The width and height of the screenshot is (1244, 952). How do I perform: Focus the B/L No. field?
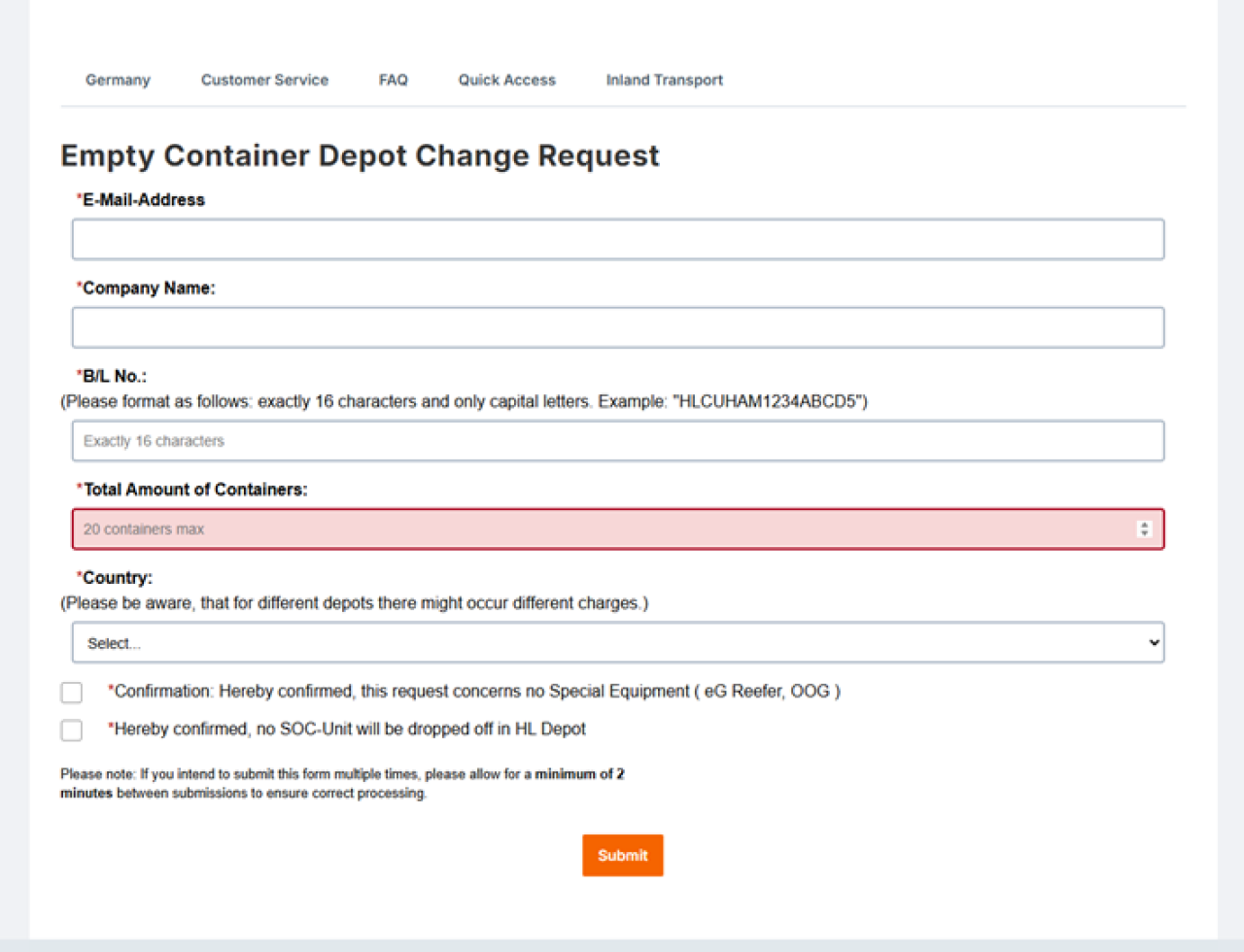point(617,441)
